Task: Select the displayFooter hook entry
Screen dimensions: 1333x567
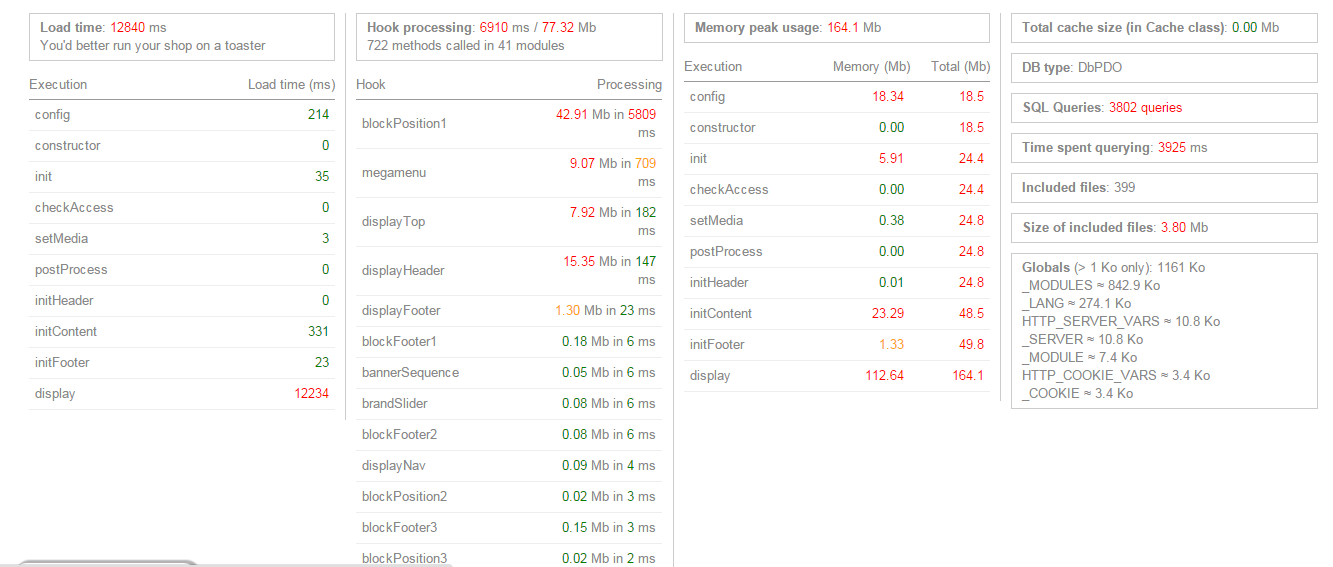Action: (x=401, y=310)
